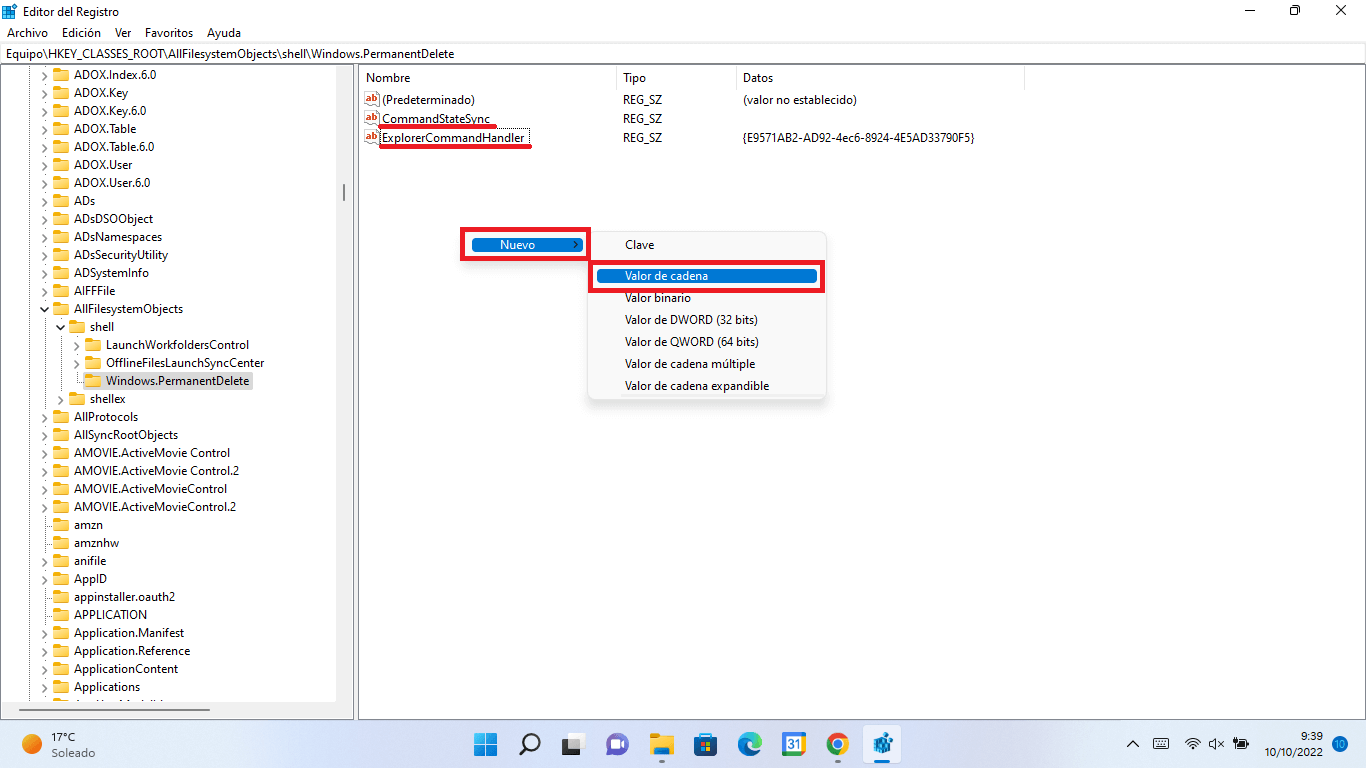Open File Explorer from the taskbar
The width and height of the screenshot is (1366, 768).
point(661,744)
